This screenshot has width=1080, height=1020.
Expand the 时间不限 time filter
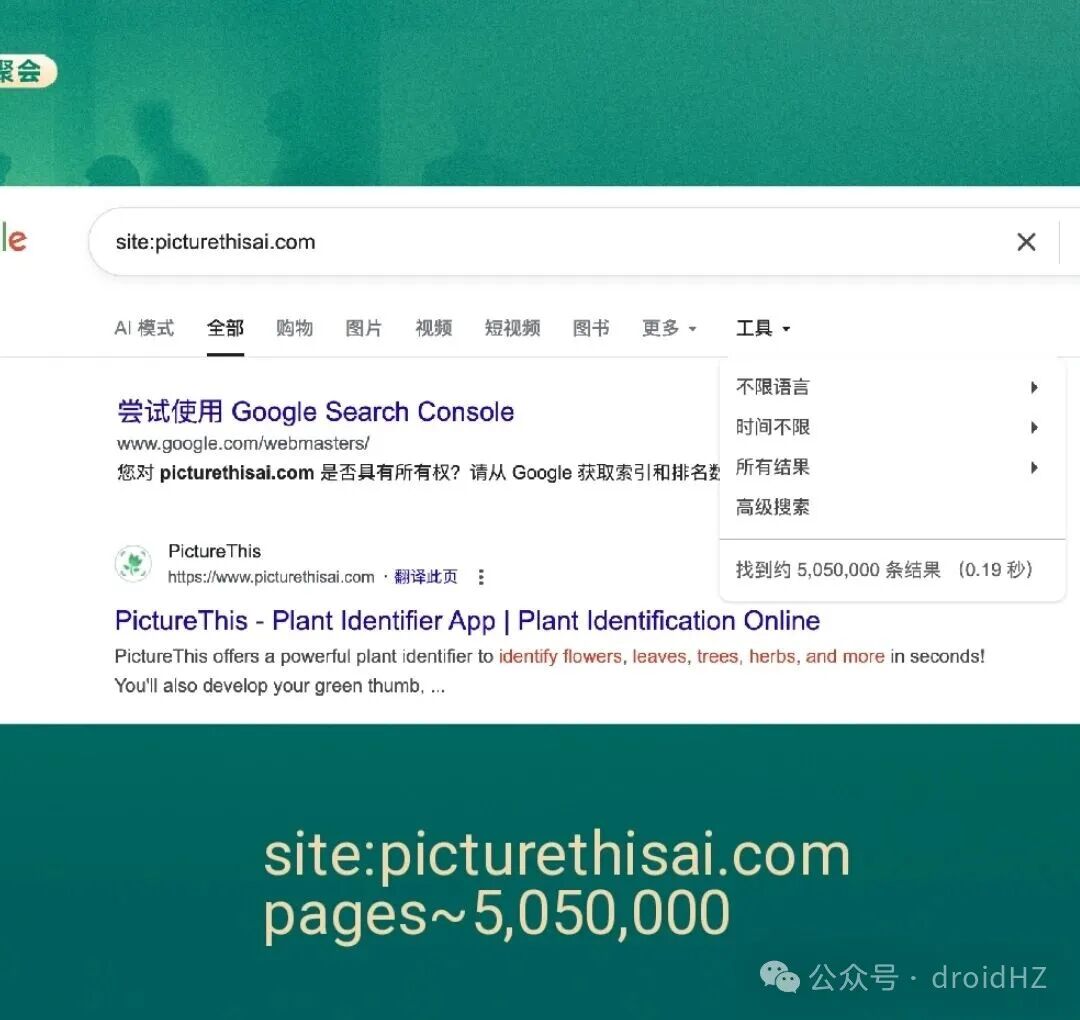(887, 427)
